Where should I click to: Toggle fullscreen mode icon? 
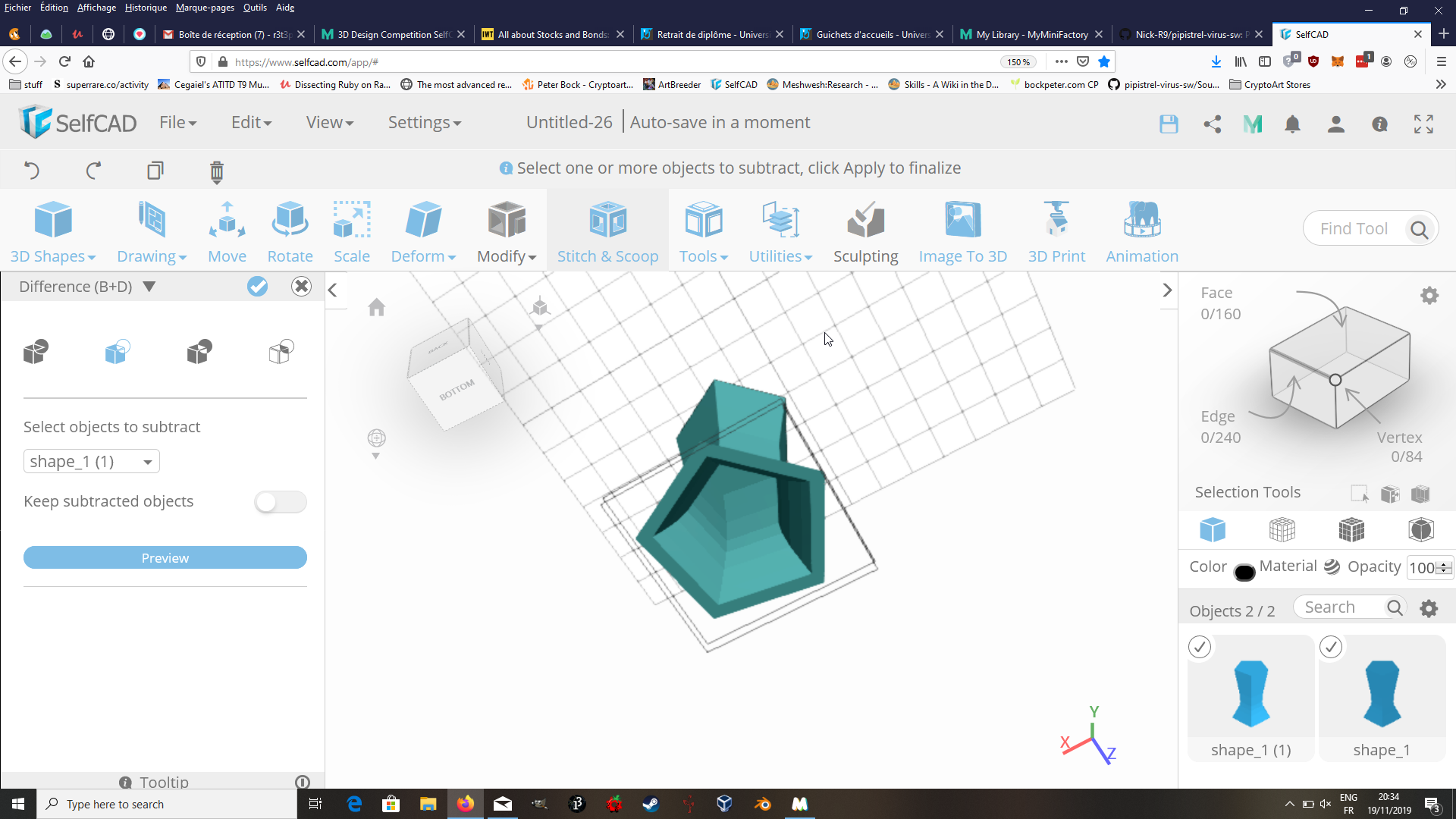coord(1423,124)
